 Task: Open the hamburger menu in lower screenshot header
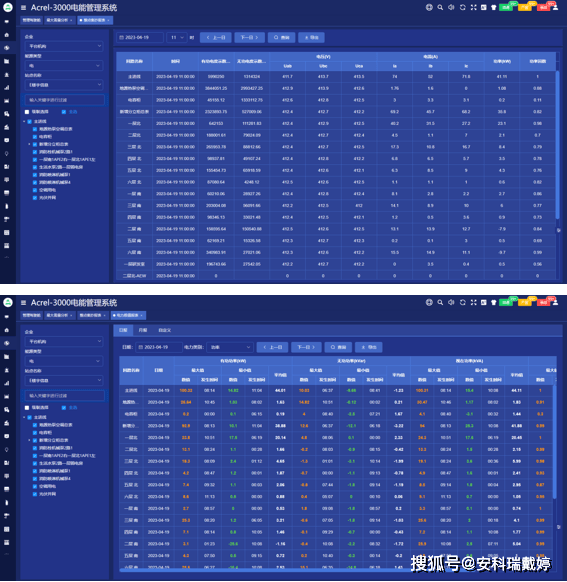[x=23, y=303]
